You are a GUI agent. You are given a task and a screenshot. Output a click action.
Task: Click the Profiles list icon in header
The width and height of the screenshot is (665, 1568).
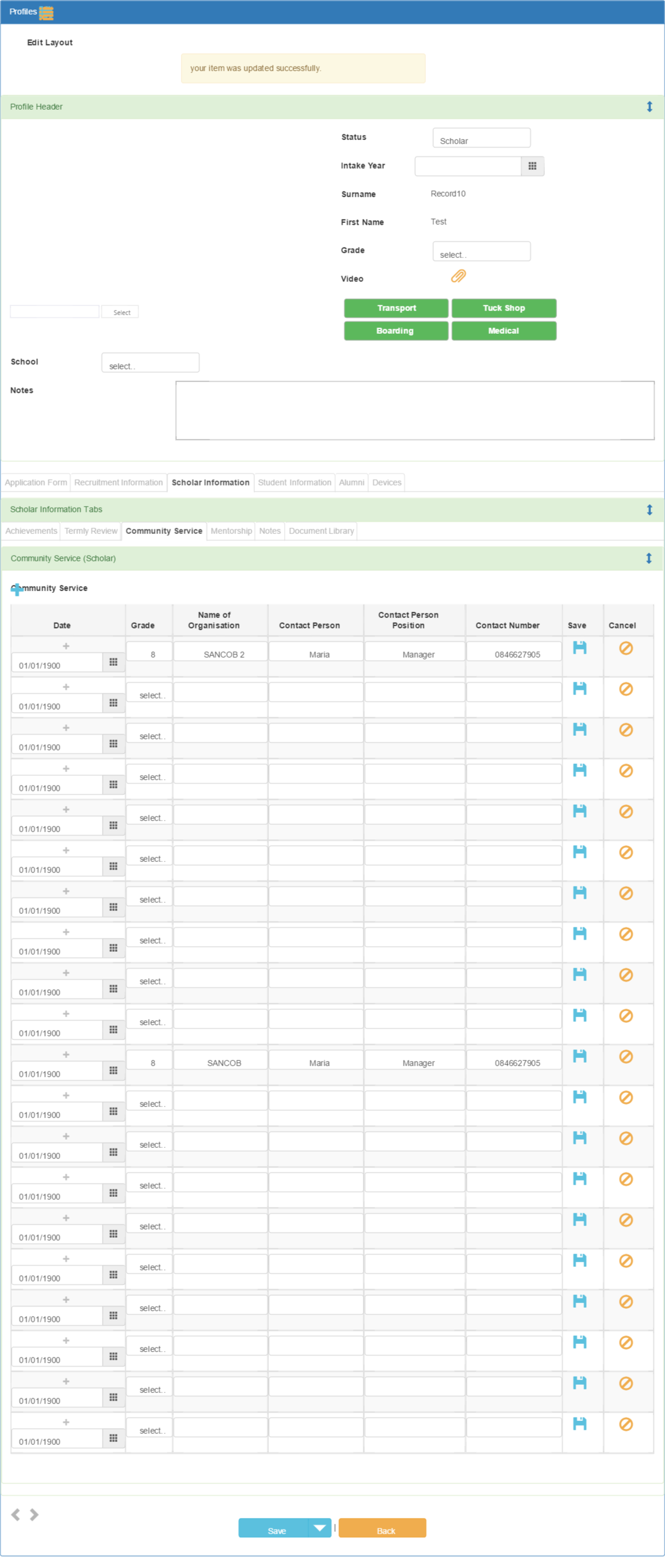46,12
